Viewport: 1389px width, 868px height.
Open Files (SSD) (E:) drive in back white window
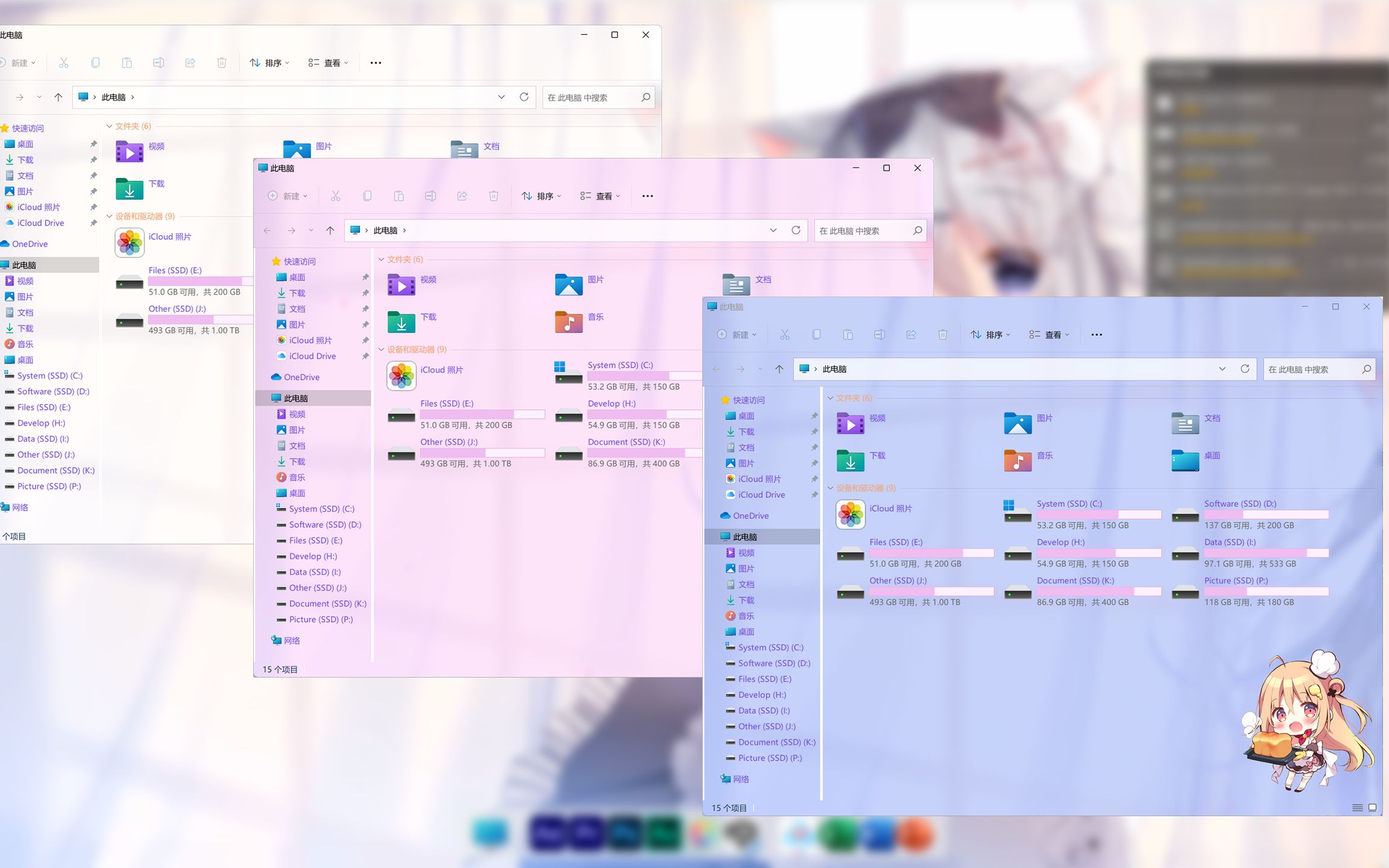(184, 281)
